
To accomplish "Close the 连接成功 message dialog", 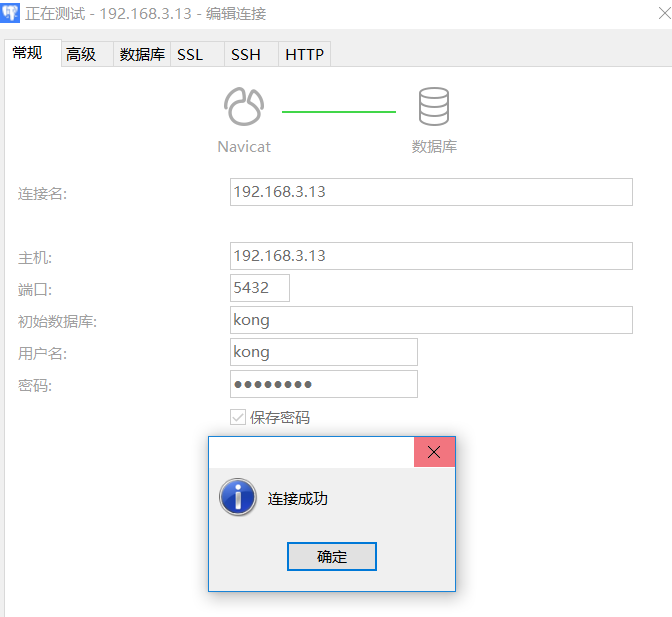I will click(x=434, y=452).
